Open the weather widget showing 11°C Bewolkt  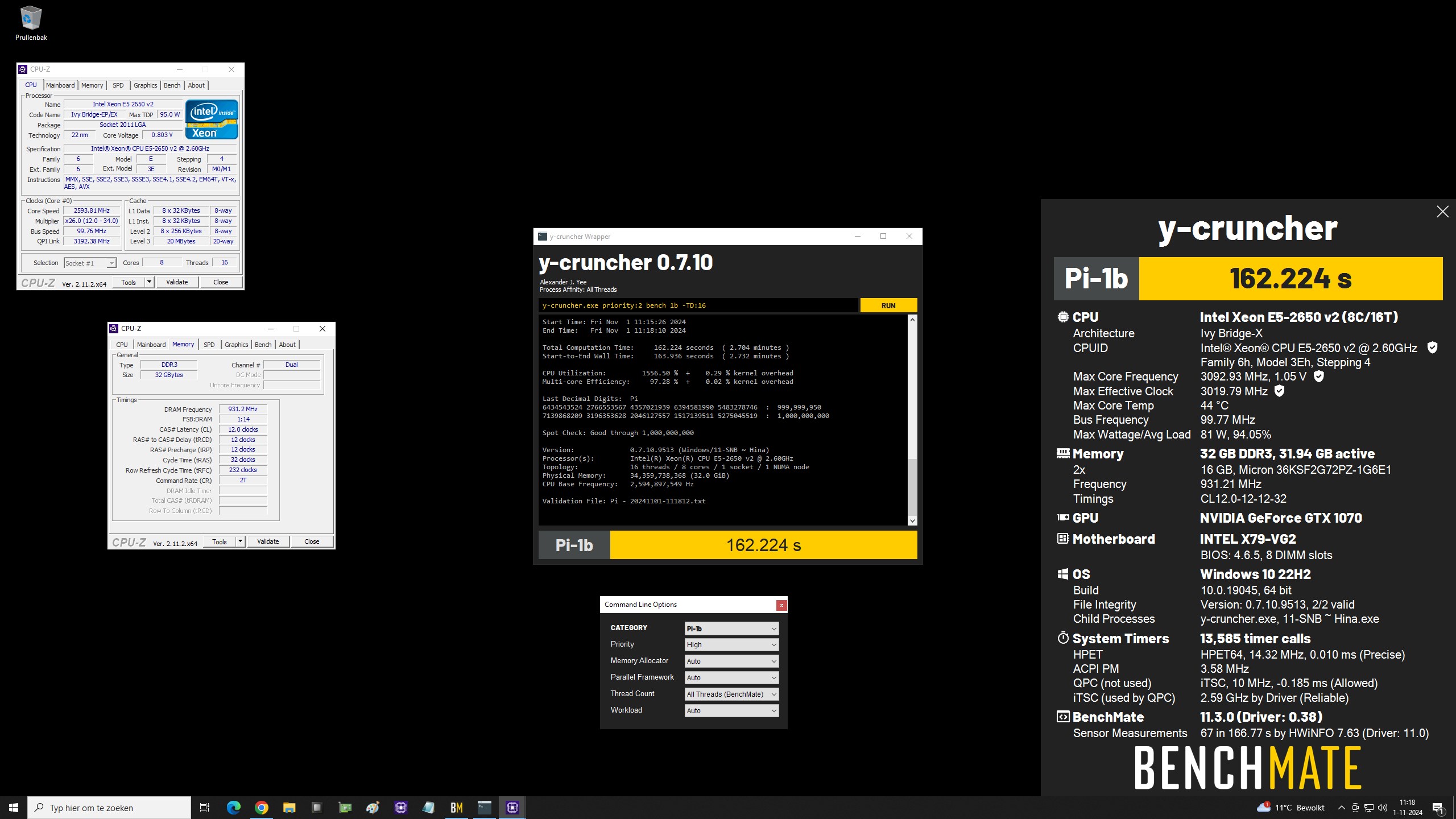point(1291,808)
